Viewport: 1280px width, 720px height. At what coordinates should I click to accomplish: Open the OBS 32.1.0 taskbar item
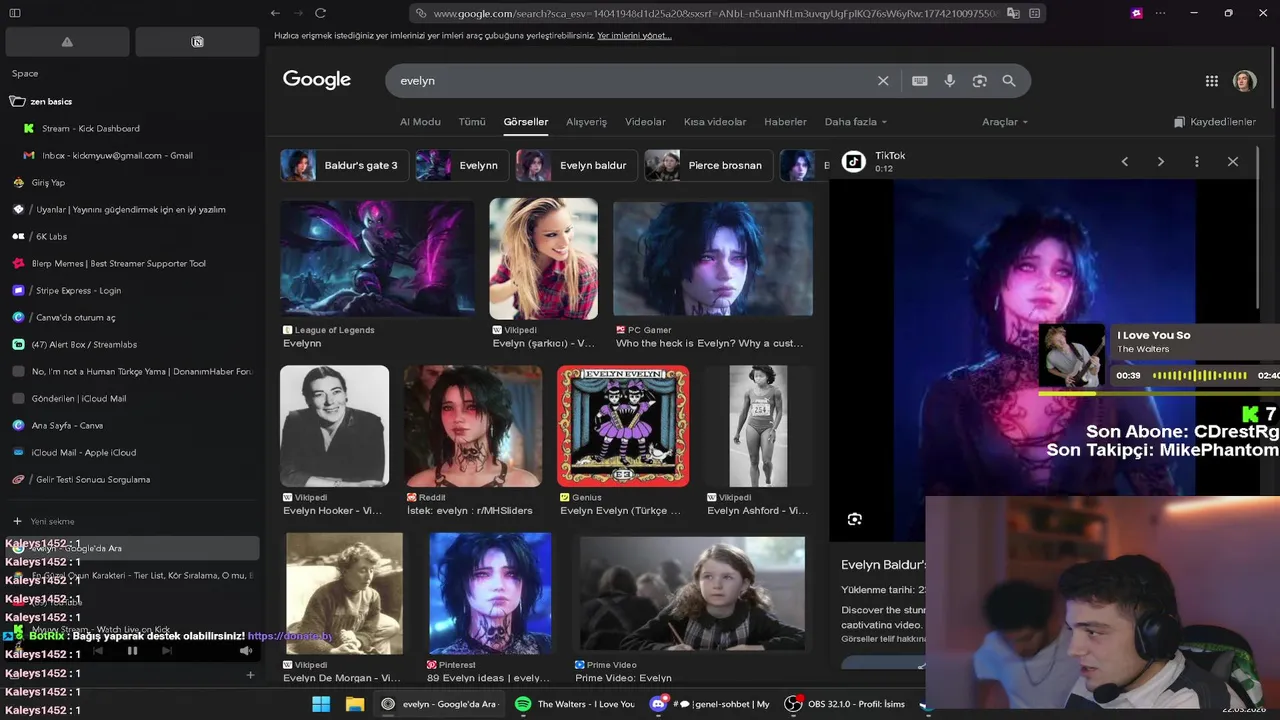pos(845,704)
